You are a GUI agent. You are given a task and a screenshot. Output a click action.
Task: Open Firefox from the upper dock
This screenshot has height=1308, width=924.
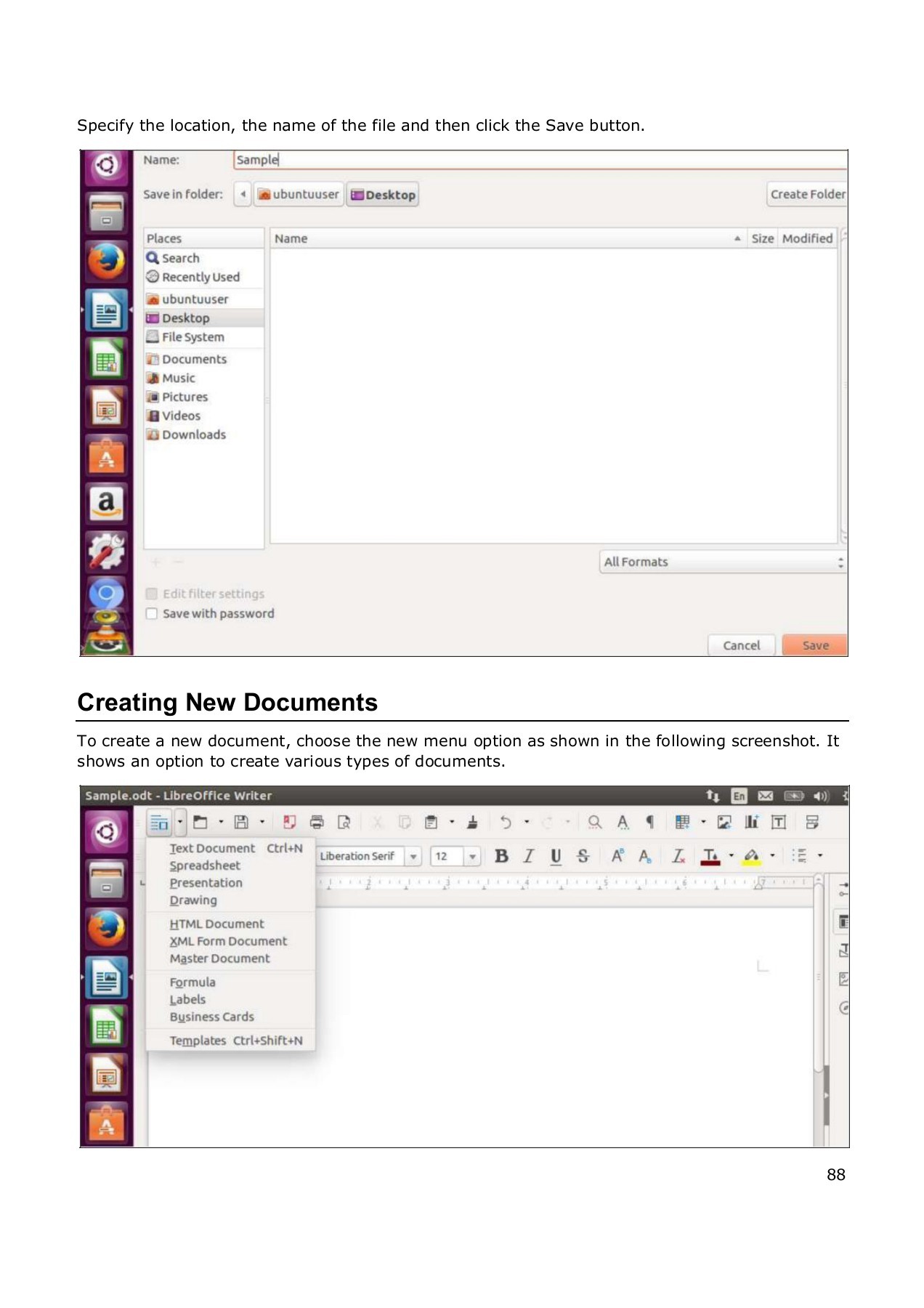(107, 260)
